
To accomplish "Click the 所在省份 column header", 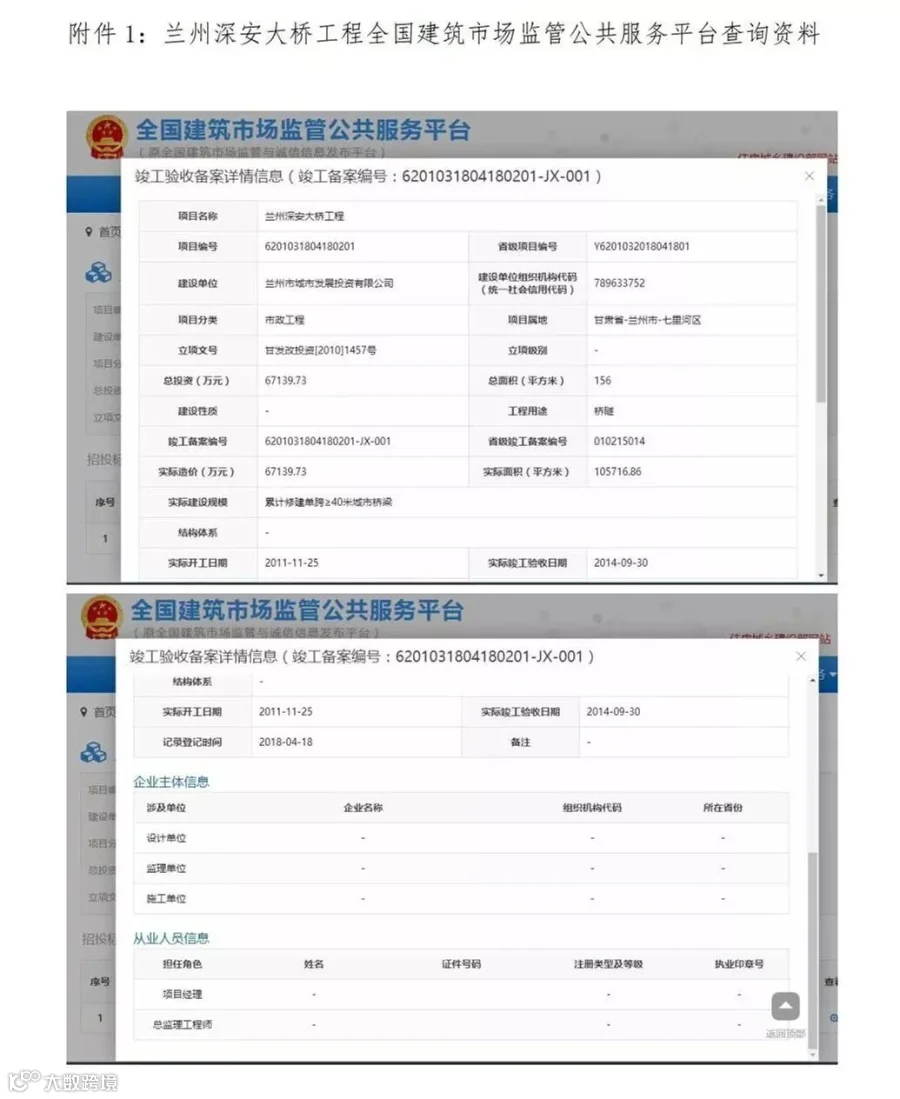I will pos(723,807).
